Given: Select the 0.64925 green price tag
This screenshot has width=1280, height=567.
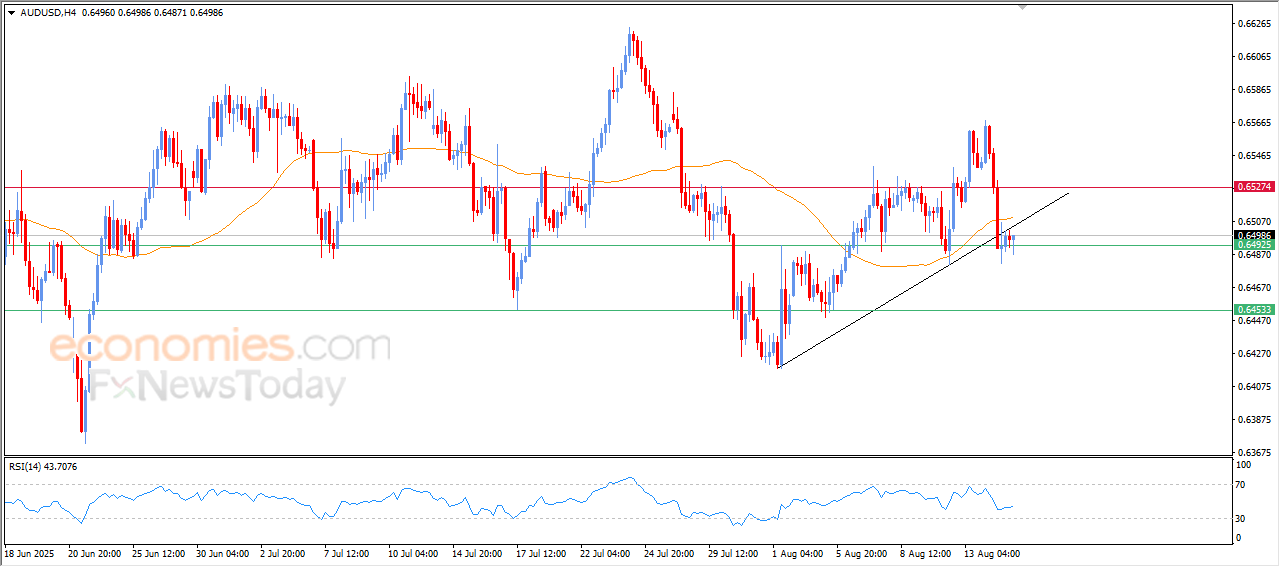Looking at the screenshot, I should 1254,245.
